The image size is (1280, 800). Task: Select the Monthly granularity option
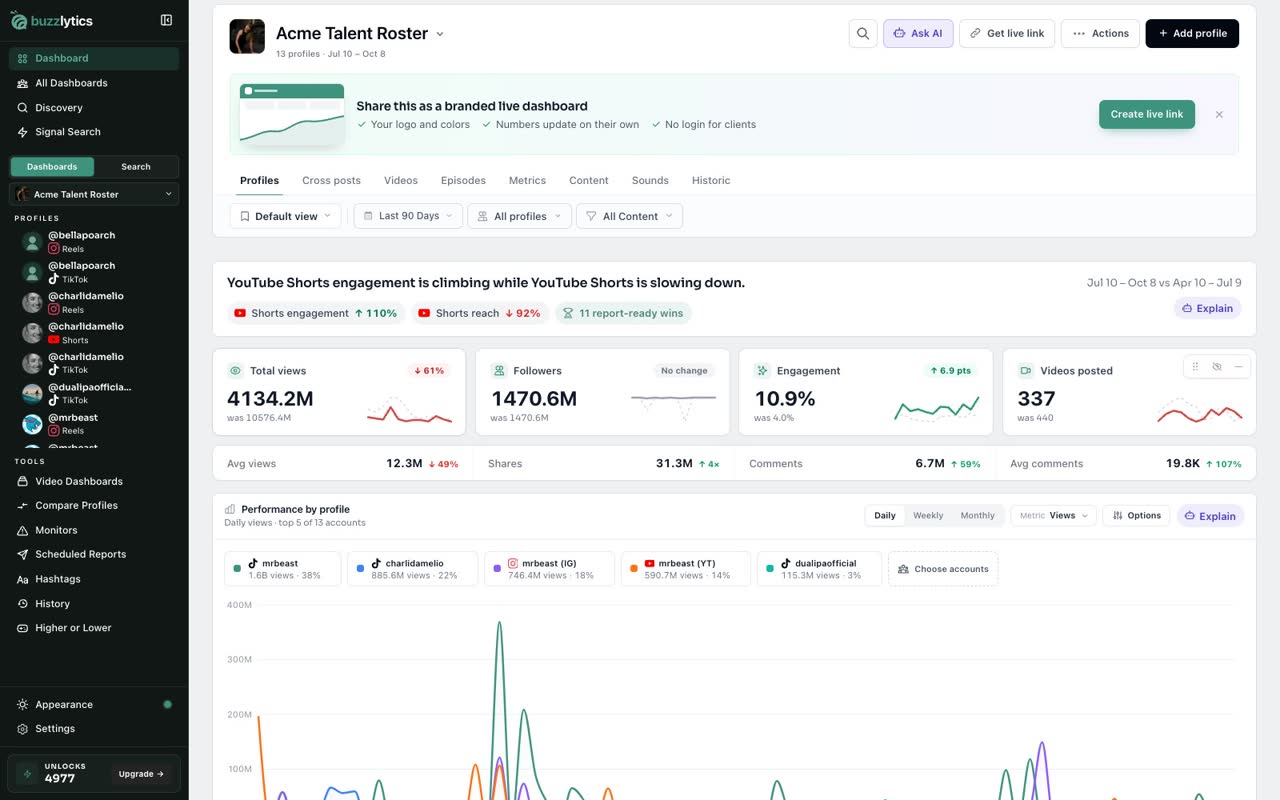(x=977, y=516)
